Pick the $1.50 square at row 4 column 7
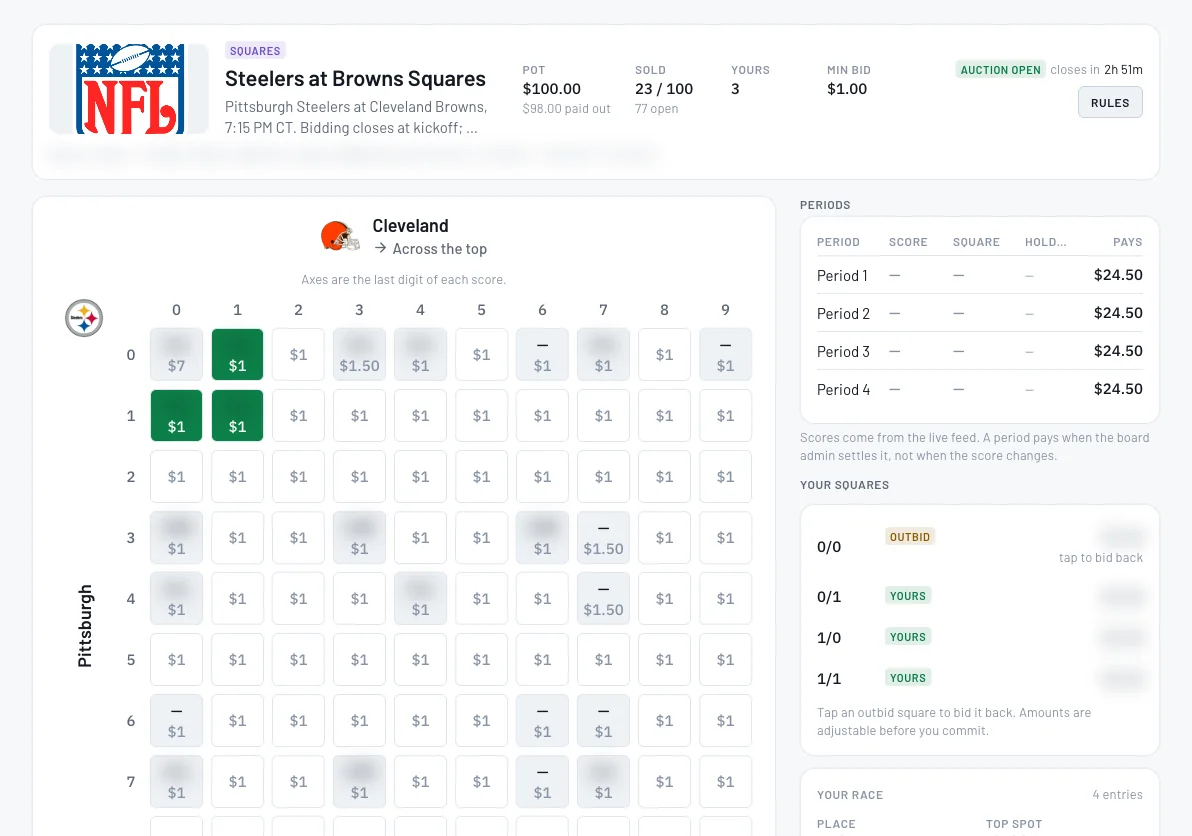 (x=604, y=598)
